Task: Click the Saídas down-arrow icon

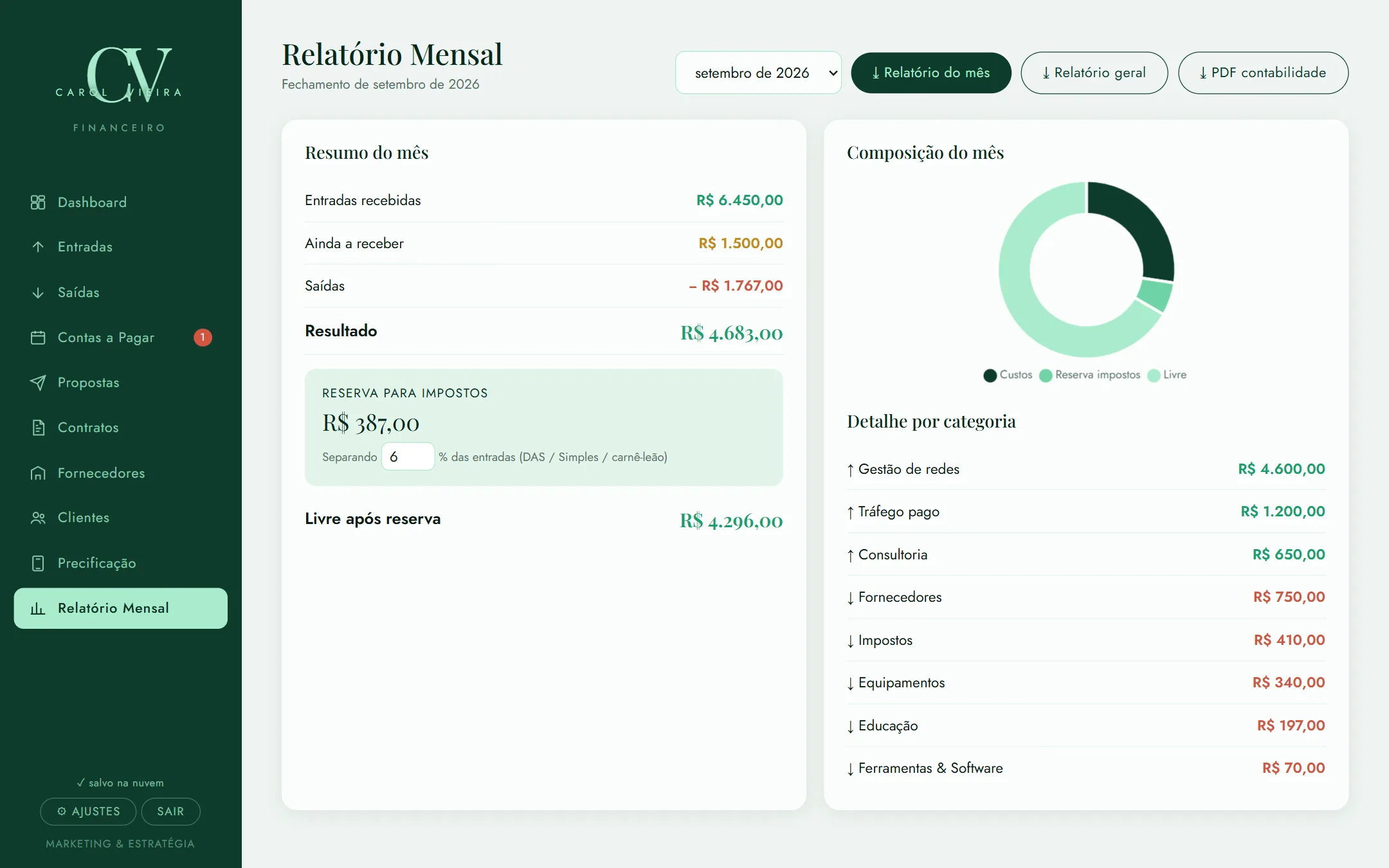Action: 38,293
